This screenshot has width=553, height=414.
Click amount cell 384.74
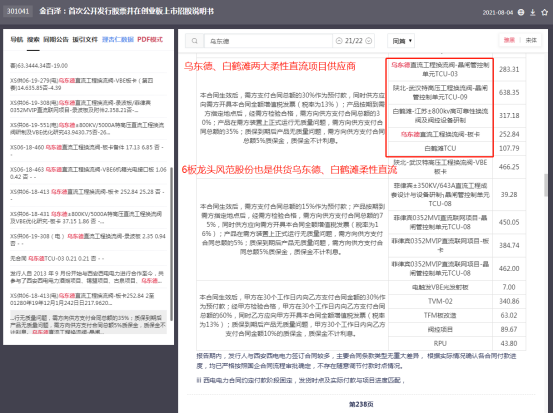click(509, 245)
